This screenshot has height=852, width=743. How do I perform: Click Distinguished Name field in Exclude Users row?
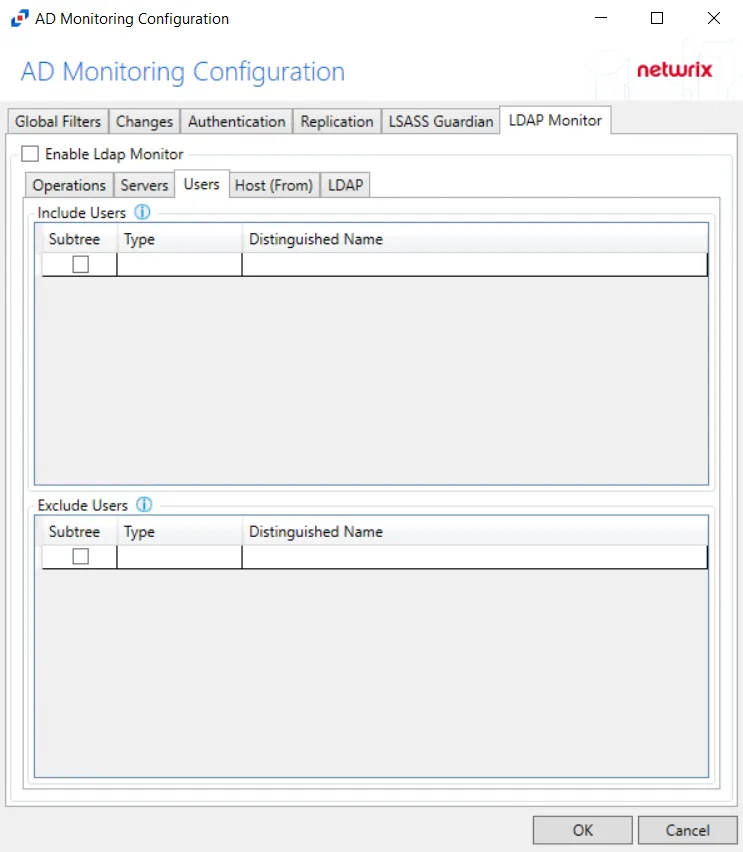(474, 556)
